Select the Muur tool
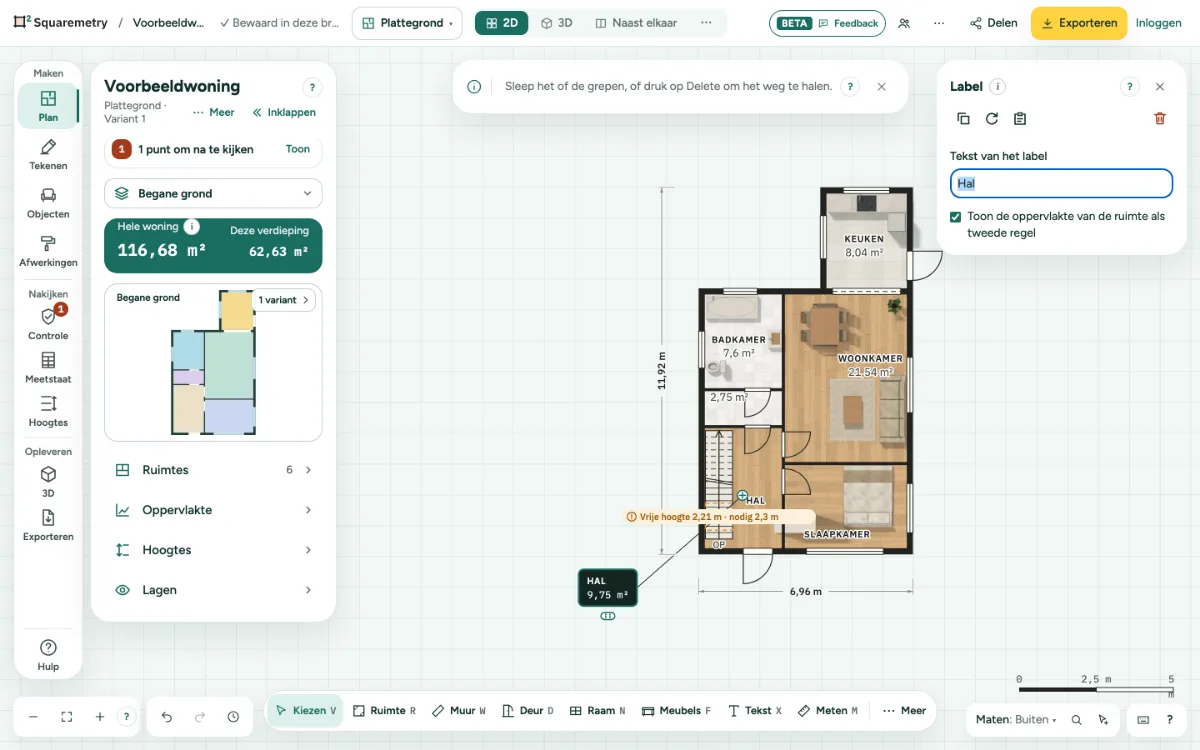The width and height of the screenshot is (1200, 750). pos(459,711)
